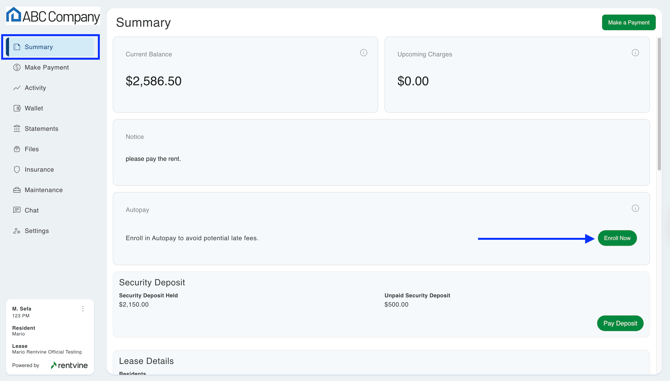Click the ABC Company logo
Viewport: 670px width, 381px height.
(53, 16)
